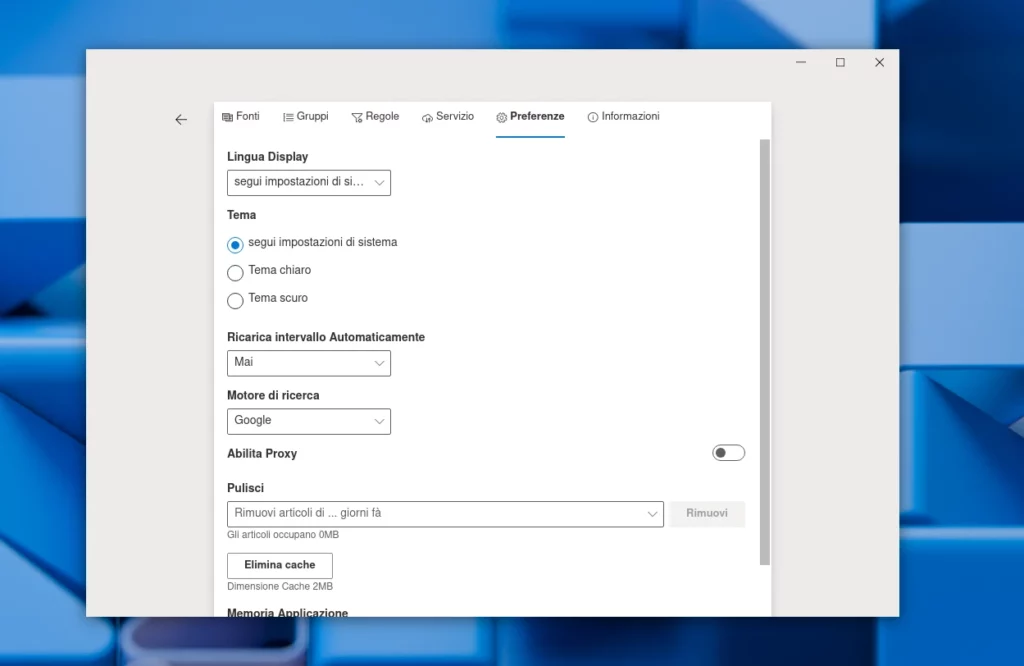The width and height of the screenshot is (1024, 666).
Task: Click the Abilita Proxy switch icon
Action: point(728,452)
